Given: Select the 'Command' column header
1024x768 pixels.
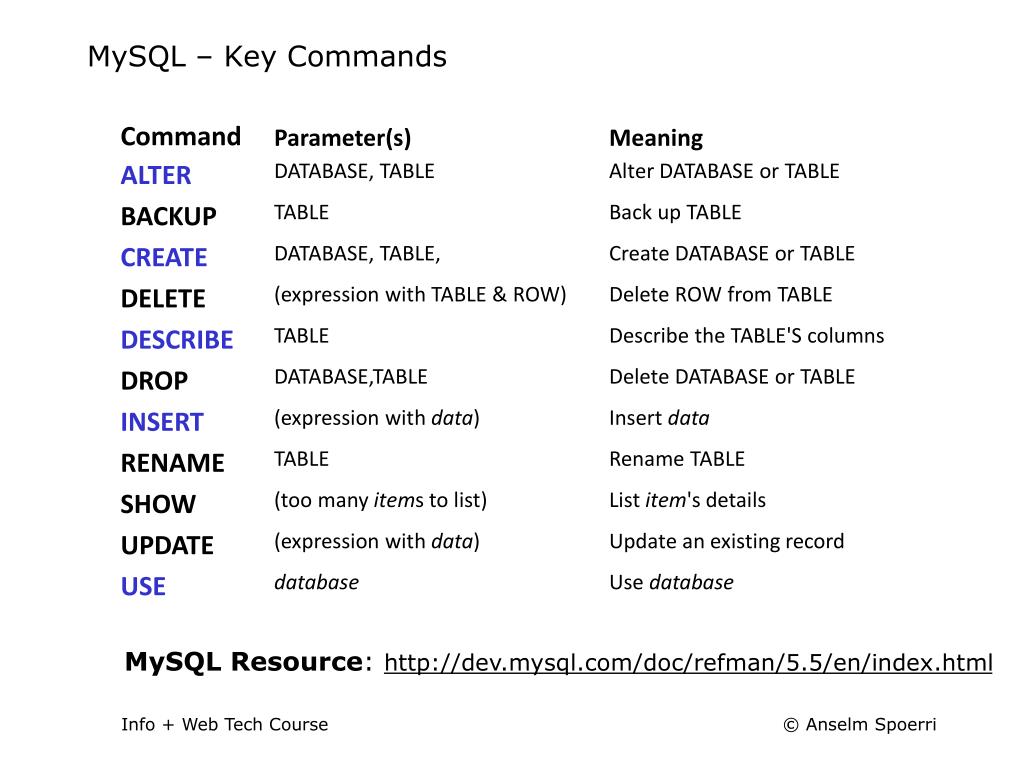Looking at the screenshot, I should click(181, 136).
